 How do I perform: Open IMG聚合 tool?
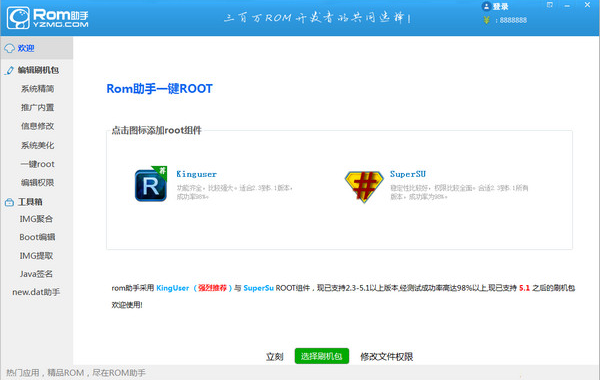coord(36,219)
